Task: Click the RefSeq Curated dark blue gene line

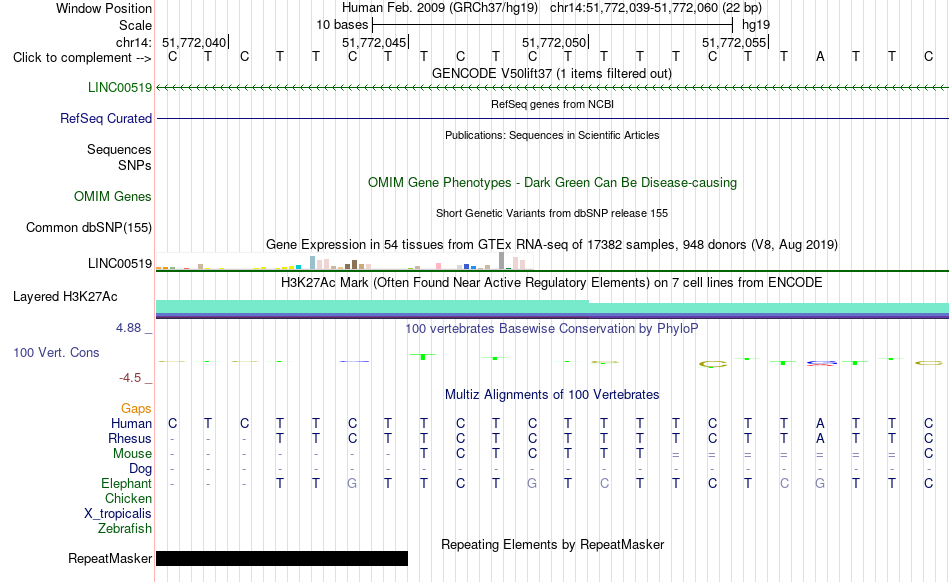Action: [x=552, y=118]
